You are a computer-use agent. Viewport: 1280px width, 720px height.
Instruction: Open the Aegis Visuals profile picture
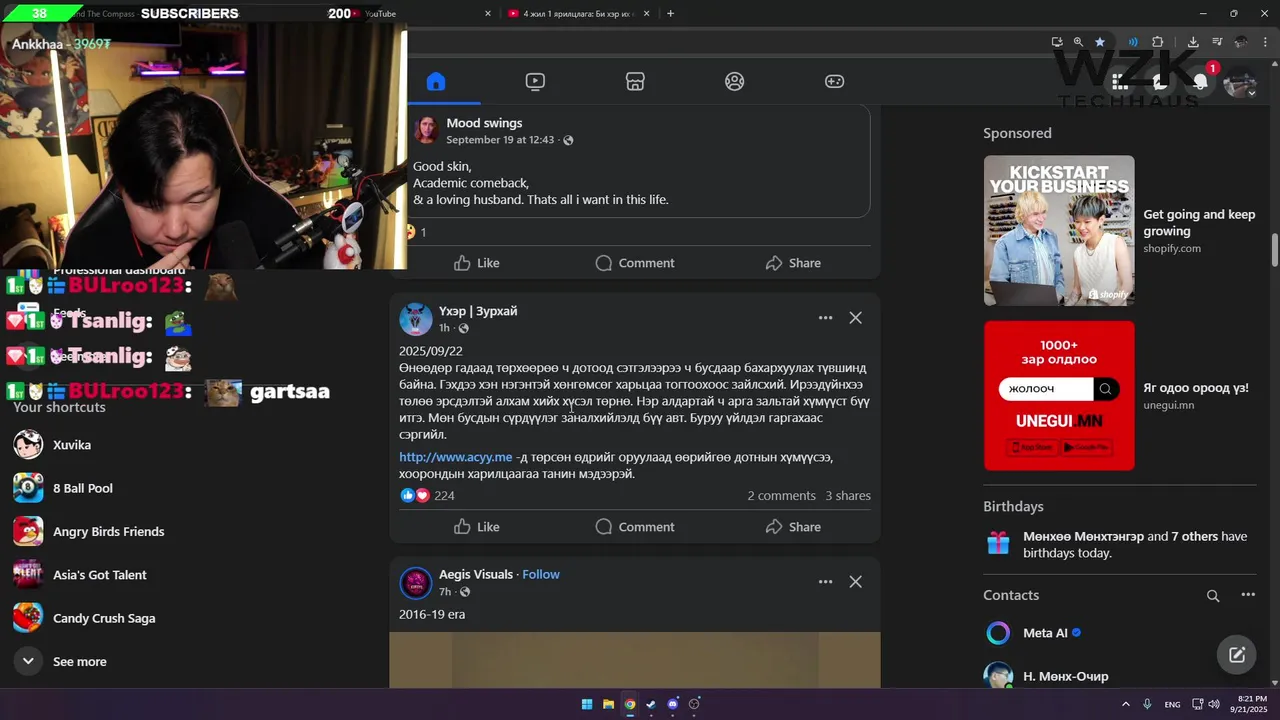pyautogui.click(x=416, y=583)
